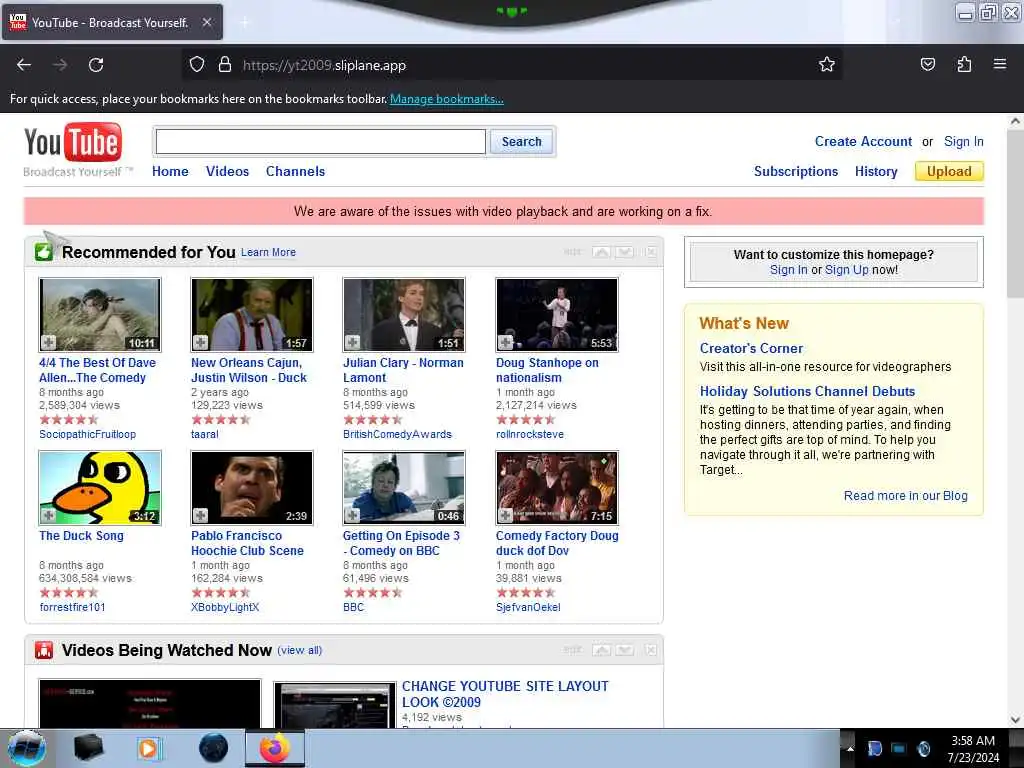This screenshot has height=768, width=1024.
Task: Open the Home navigation item
Action: [x=170, y=171]
